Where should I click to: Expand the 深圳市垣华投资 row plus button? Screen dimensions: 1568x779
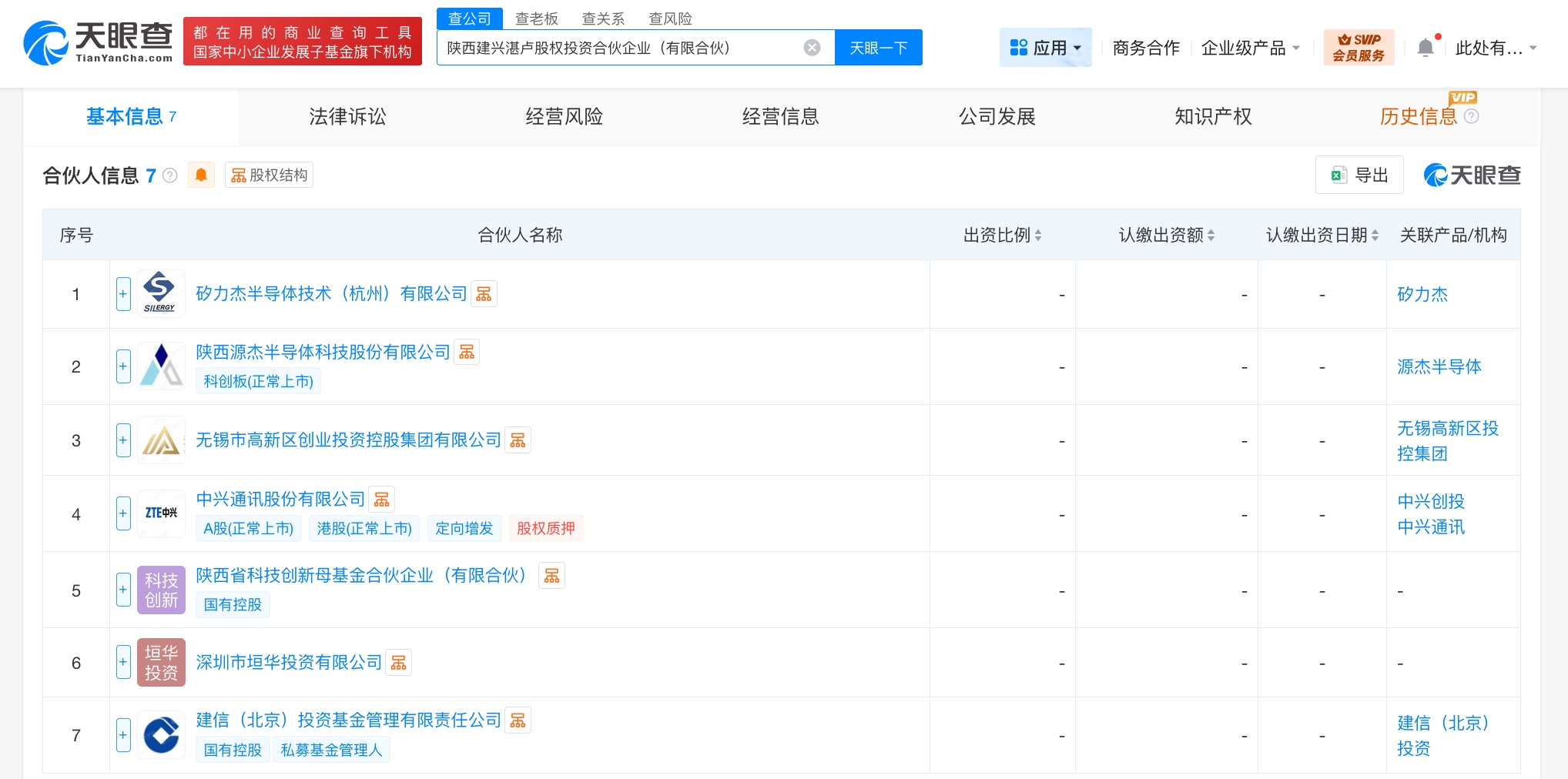coord(123,663)
